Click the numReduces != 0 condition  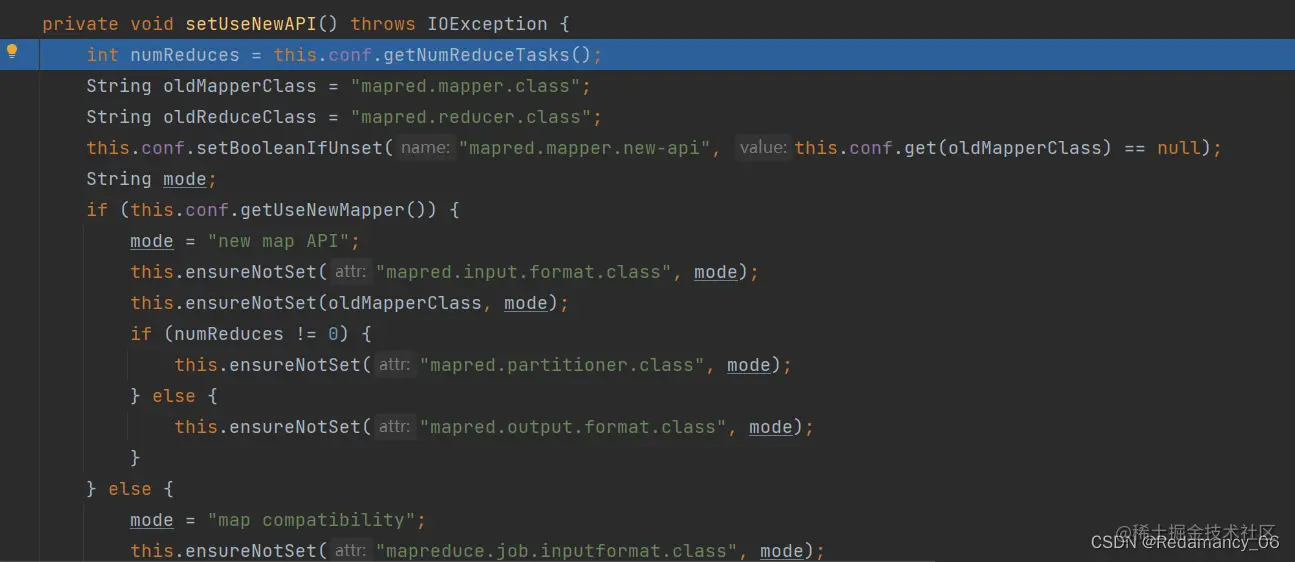coord(257,334)
